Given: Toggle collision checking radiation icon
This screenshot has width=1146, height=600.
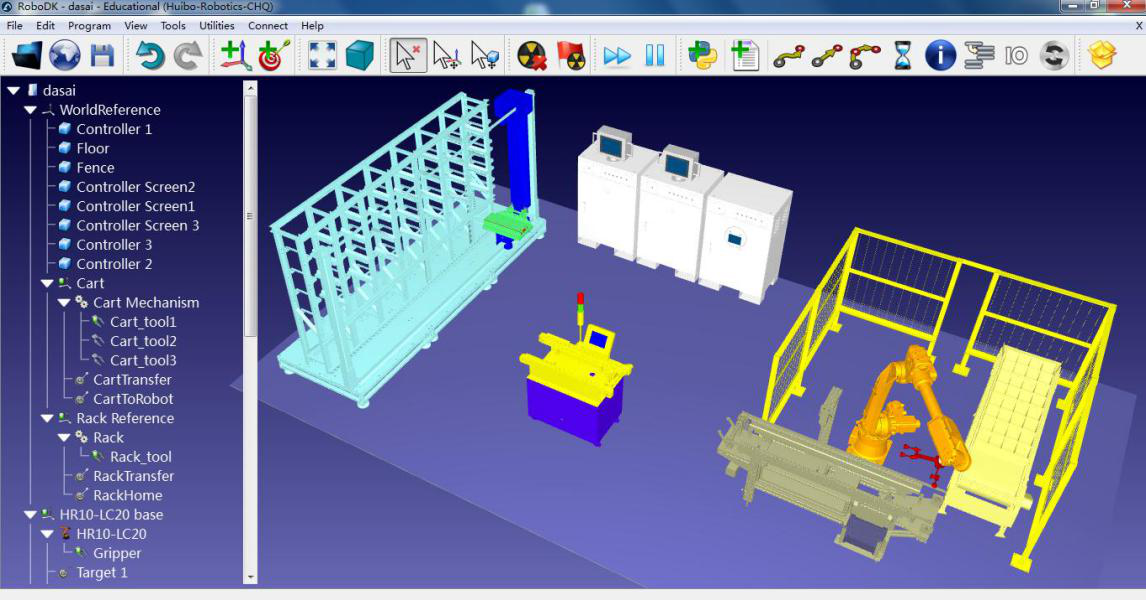Looking at the screenshot, I should pyautogui.click(x=531, y=55).
